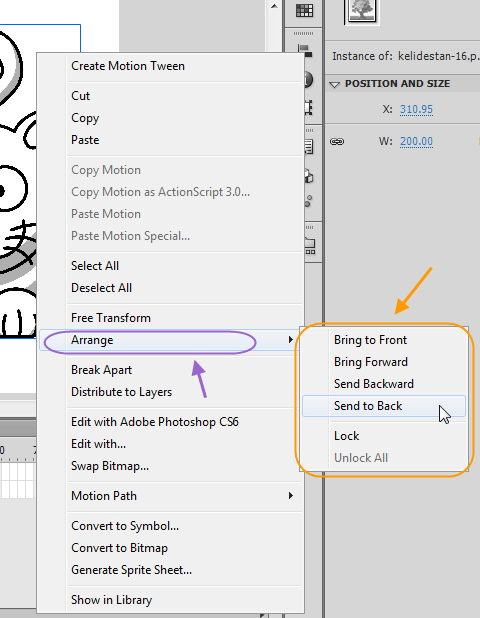The width and height of the screenshot is (480, 618).
Task: Click the stage scrollbar up arrow
Action: (274, 6)
